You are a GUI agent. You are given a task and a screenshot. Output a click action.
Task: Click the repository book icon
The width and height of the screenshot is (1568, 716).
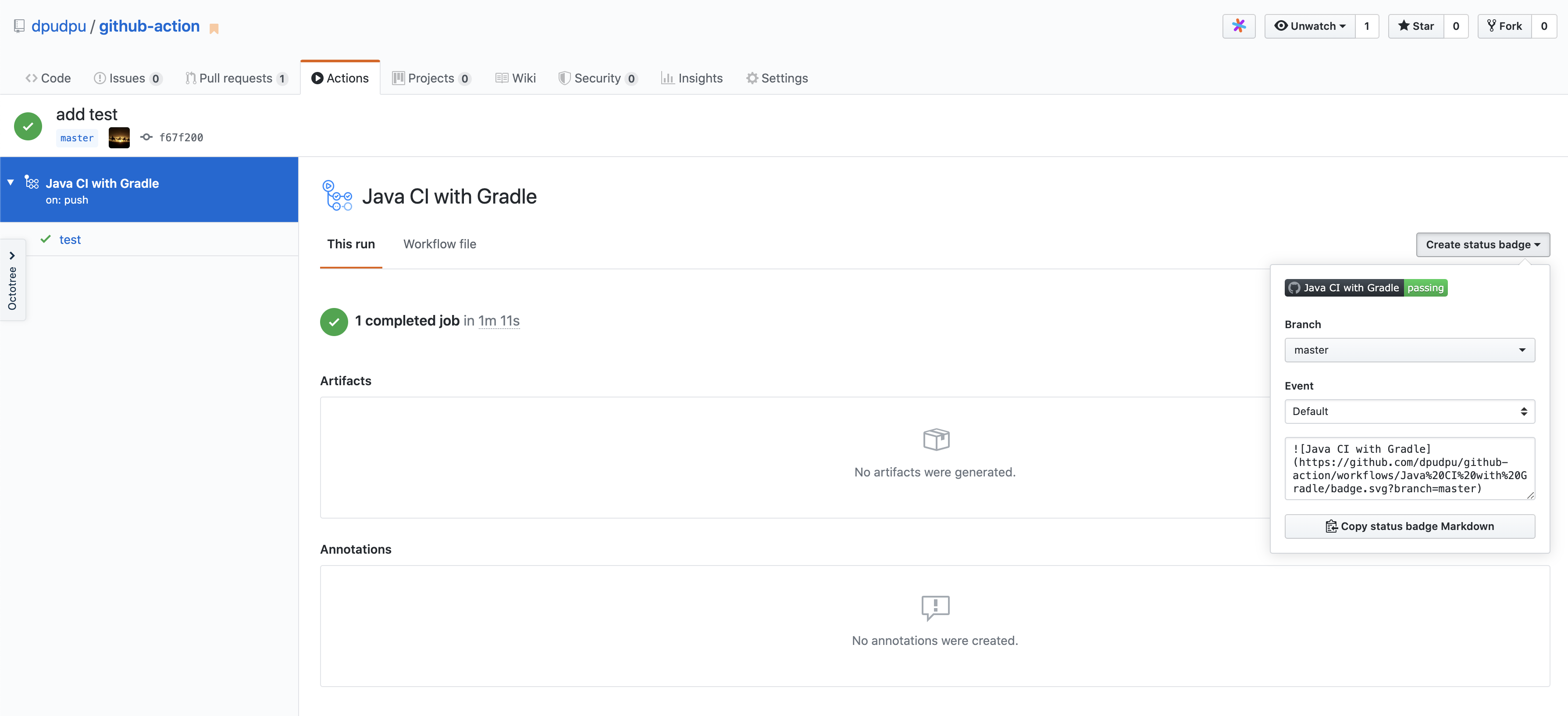click(19, 26)
